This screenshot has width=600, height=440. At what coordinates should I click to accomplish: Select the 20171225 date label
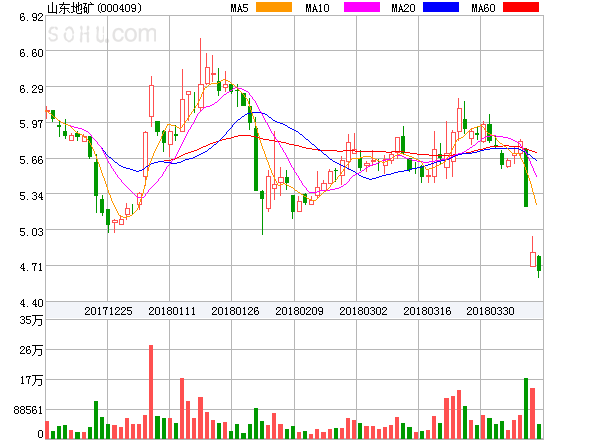(x=108, y=311)
